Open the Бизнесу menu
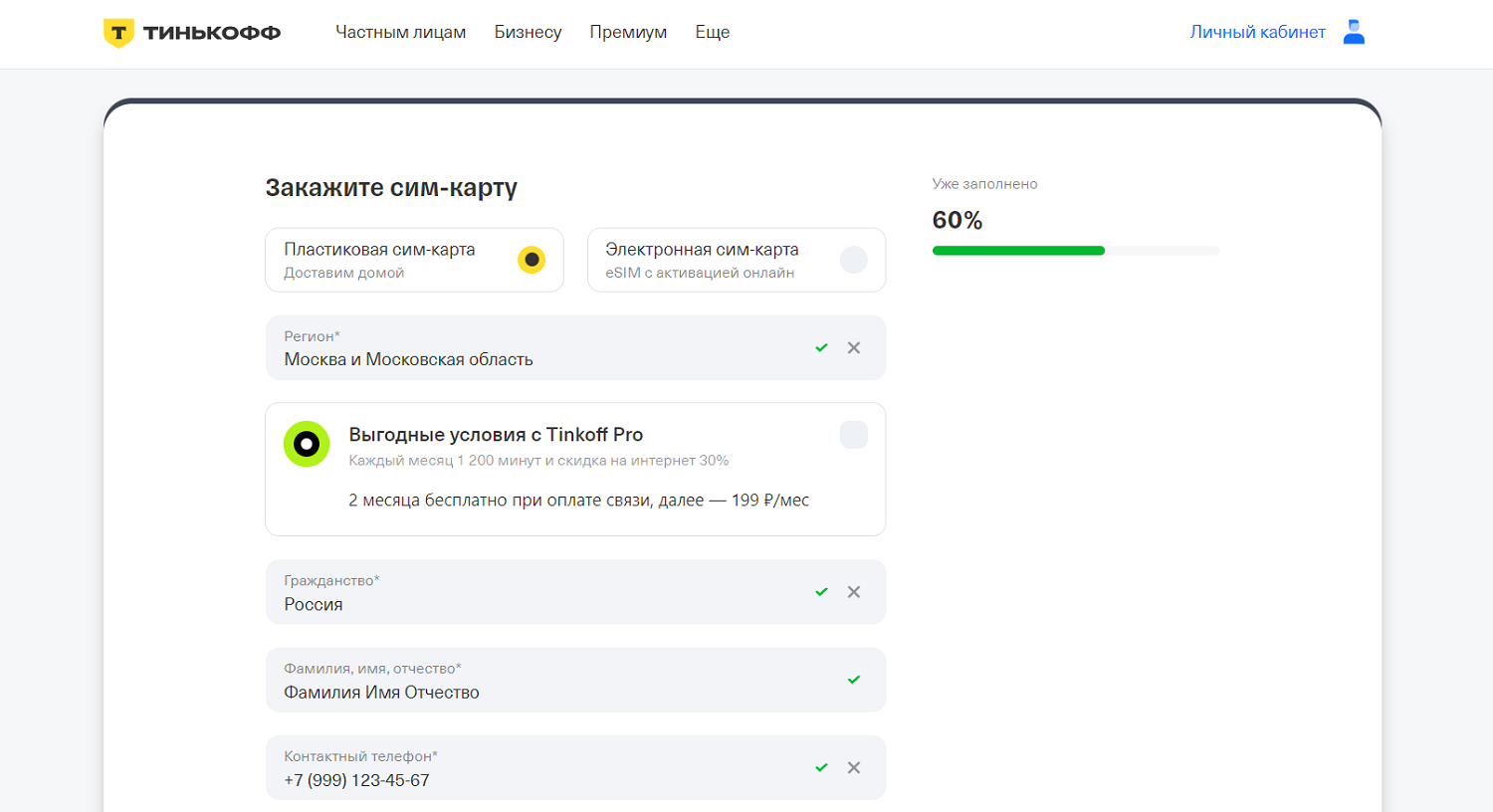1493x812 pixels. [528, 32]
